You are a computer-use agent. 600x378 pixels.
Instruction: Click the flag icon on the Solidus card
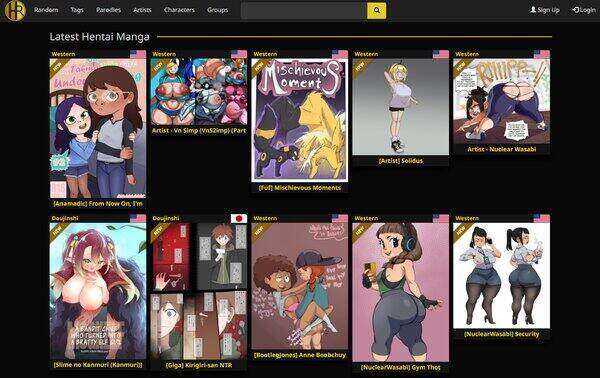point(441,54)
